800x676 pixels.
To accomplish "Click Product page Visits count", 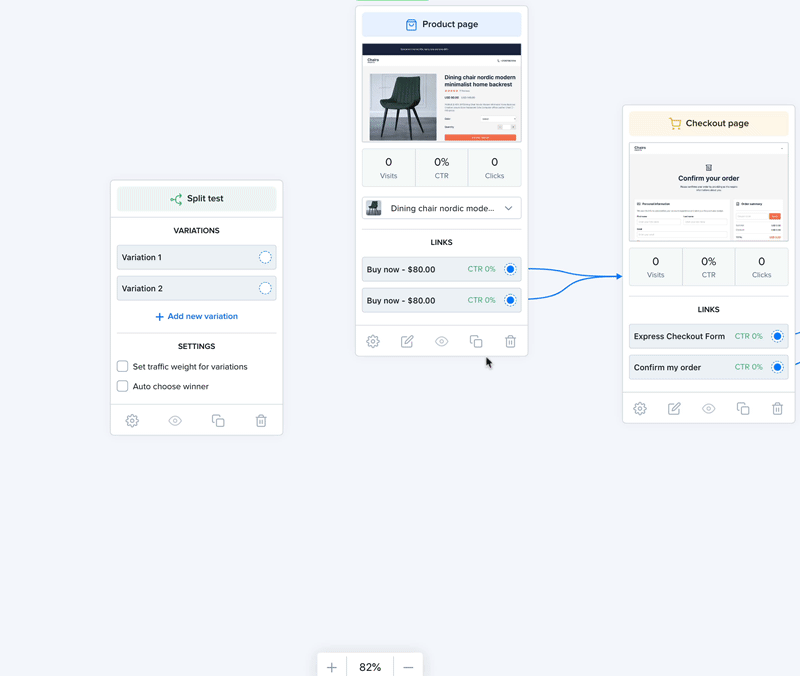I will pyautogui.click(x=388, y=167).
